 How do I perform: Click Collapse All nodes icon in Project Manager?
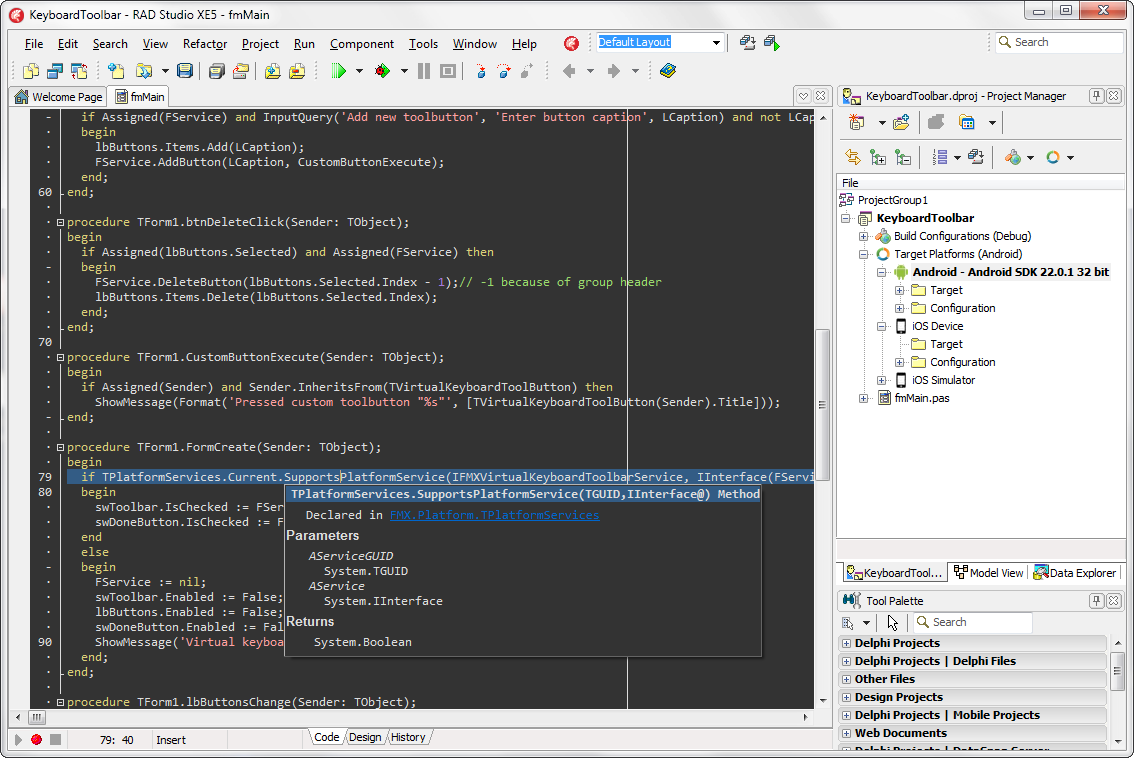tap(903, 157)
